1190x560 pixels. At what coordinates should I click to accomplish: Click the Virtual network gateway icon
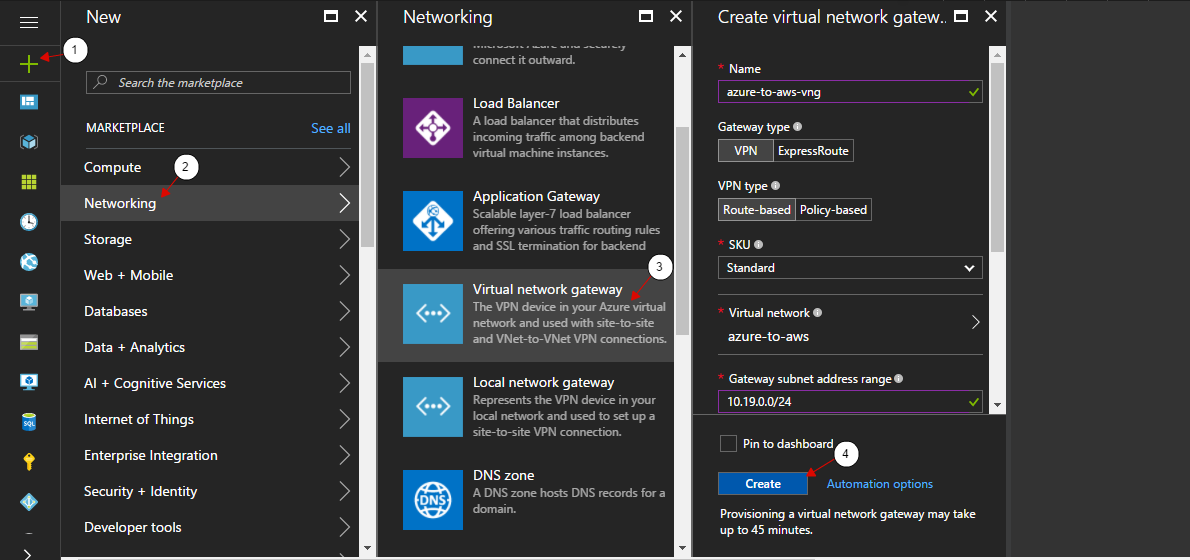tap(433, 313)
